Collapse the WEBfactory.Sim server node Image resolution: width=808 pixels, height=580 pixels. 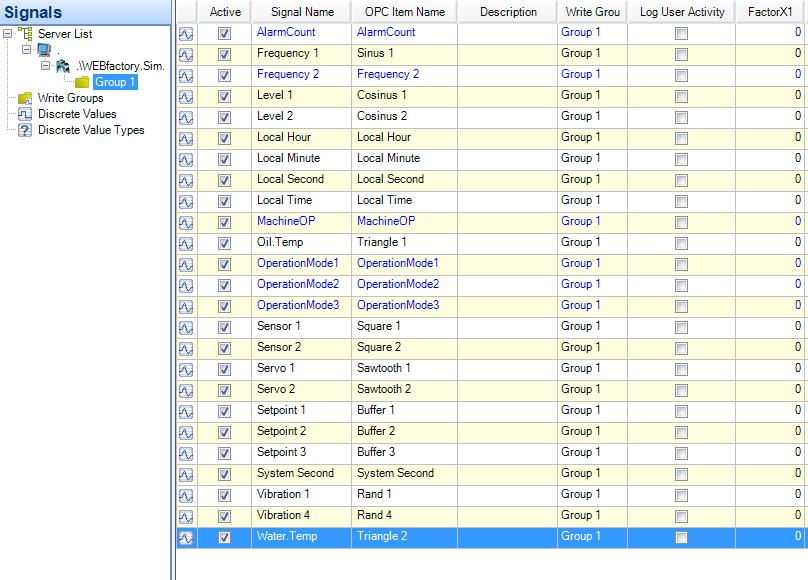click(x=45, y=66)
